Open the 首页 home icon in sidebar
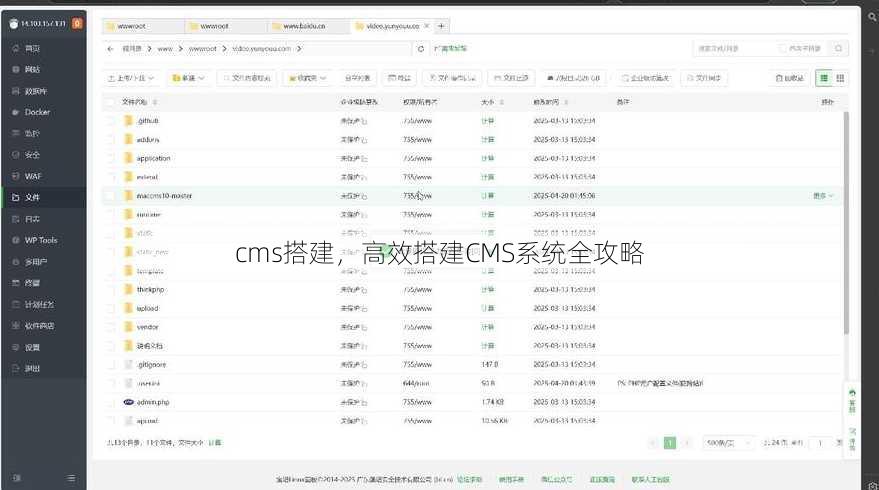 tap(16, 49)
